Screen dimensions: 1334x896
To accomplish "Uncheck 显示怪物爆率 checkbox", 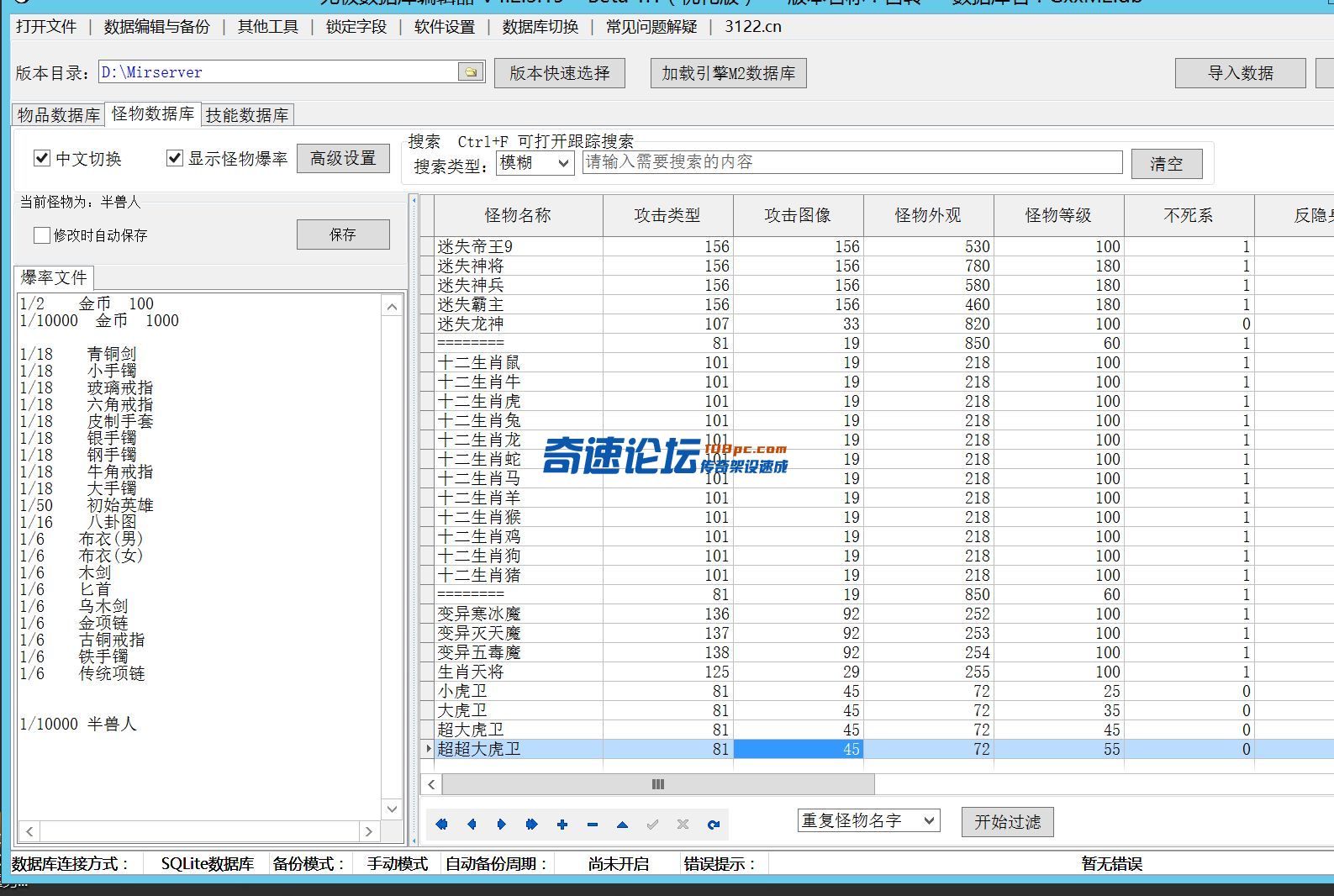I will click(x=175, y=158).
